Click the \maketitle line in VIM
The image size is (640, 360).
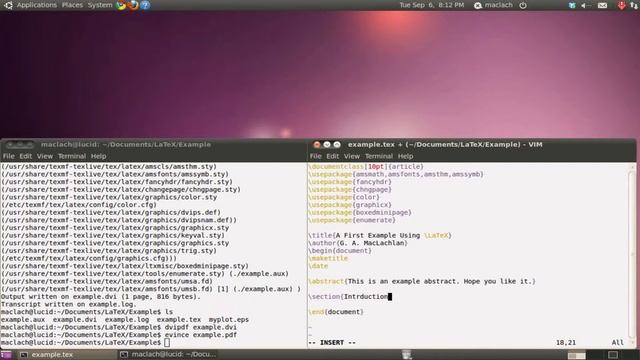coord(329,258)
